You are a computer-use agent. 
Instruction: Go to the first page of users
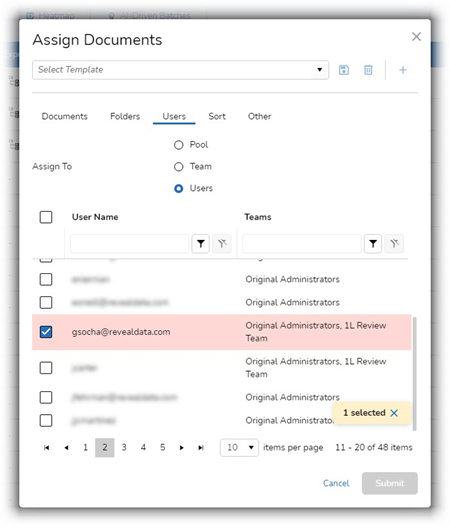tap(47, 448)
